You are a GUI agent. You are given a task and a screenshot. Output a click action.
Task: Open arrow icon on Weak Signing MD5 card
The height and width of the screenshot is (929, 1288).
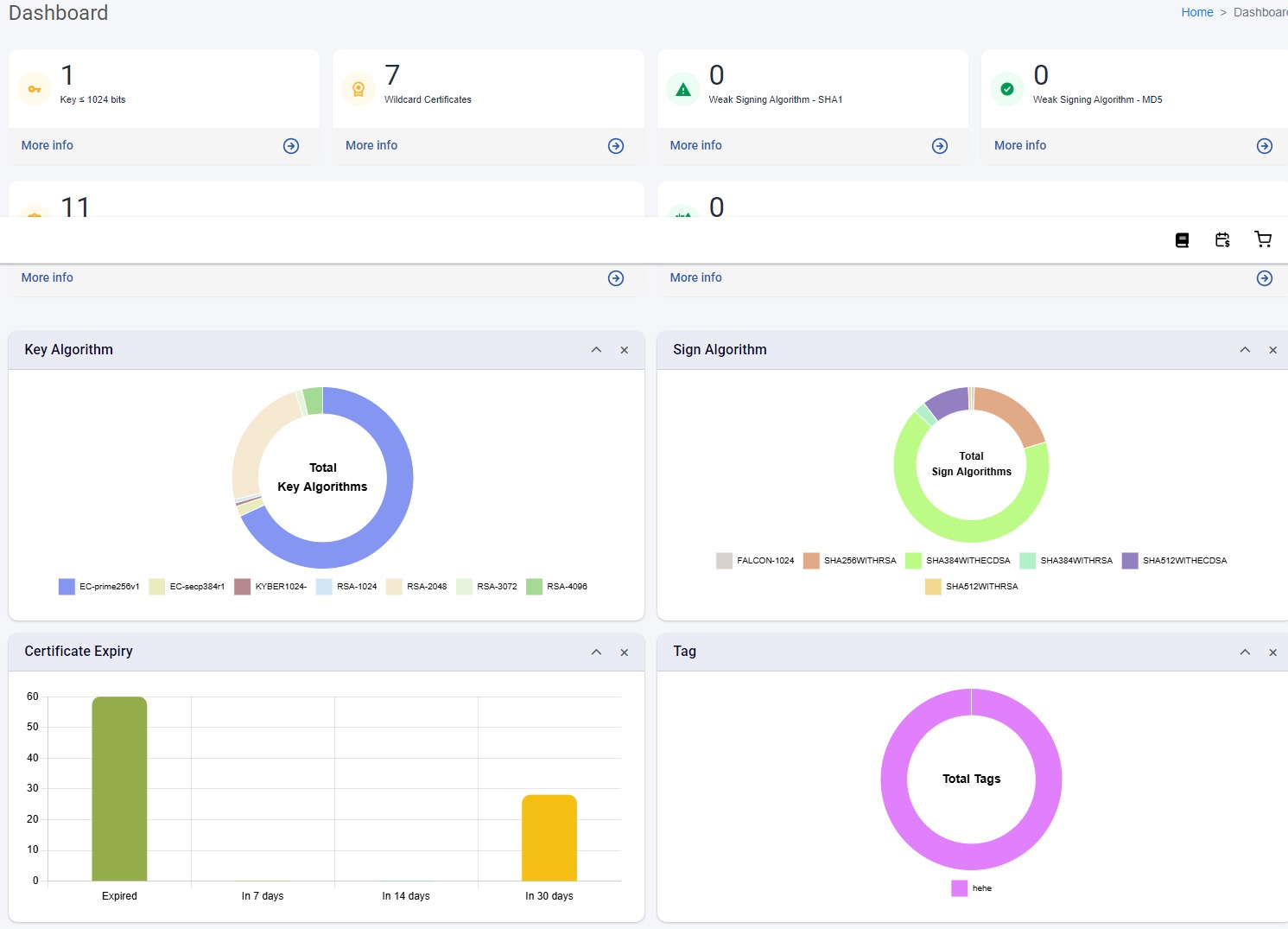click(1265, 146)
